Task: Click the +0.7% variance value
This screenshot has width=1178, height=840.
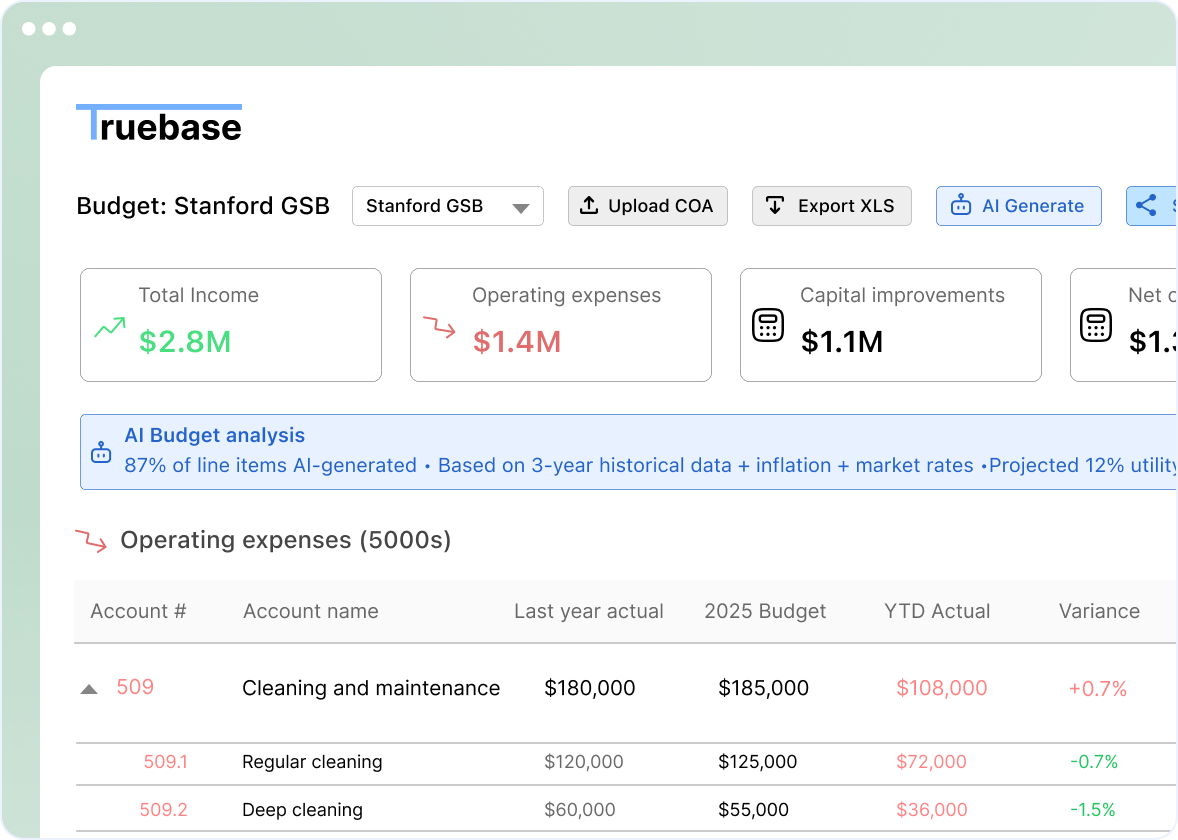Action: (x=1098, y=688)
